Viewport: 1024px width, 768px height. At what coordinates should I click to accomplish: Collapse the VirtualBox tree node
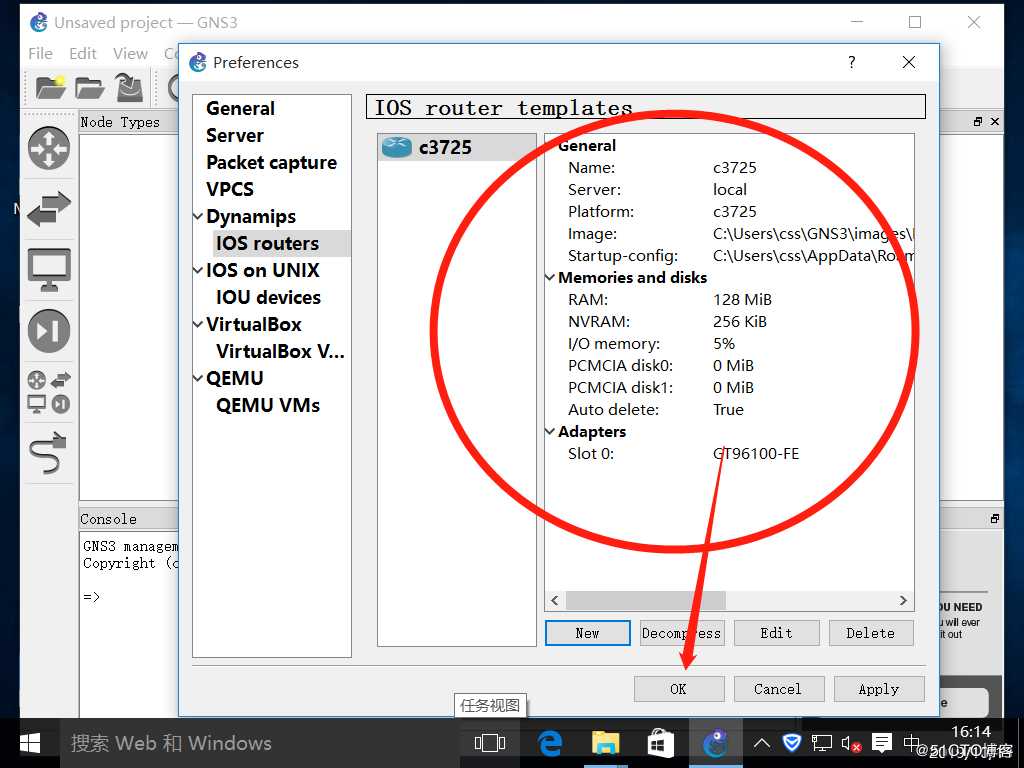click(198, 324)
